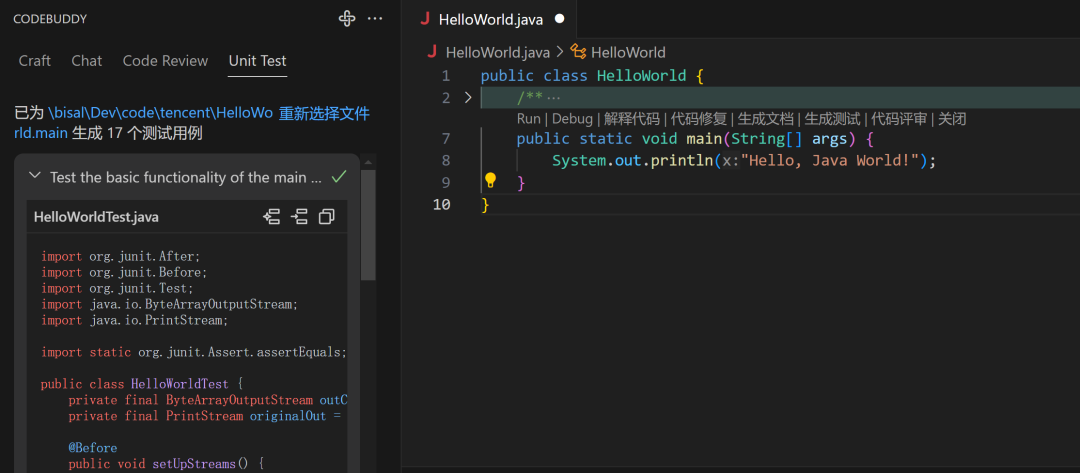Viewport: 1080px width, 473px height.
Task: Click the HelloWorldTest.java file name header
Action: click(96, 217)
